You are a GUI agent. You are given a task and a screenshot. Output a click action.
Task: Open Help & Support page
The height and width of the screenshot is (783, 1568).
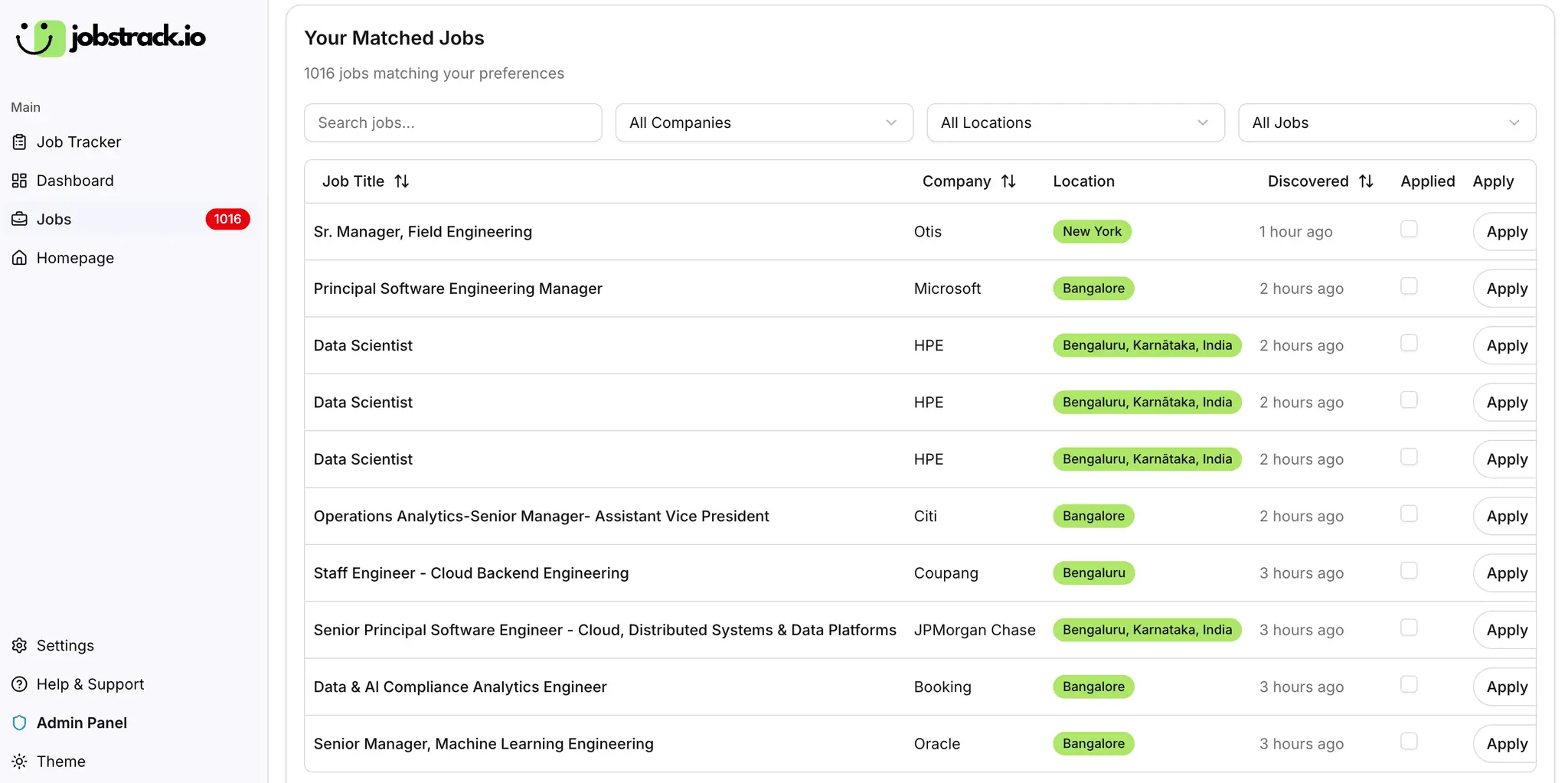130,684
